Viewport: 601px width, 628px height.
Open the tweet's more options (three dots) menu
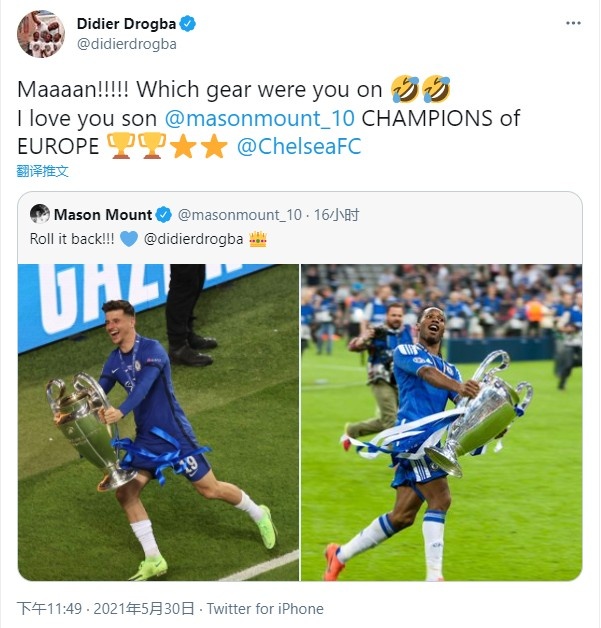point(572,23)
